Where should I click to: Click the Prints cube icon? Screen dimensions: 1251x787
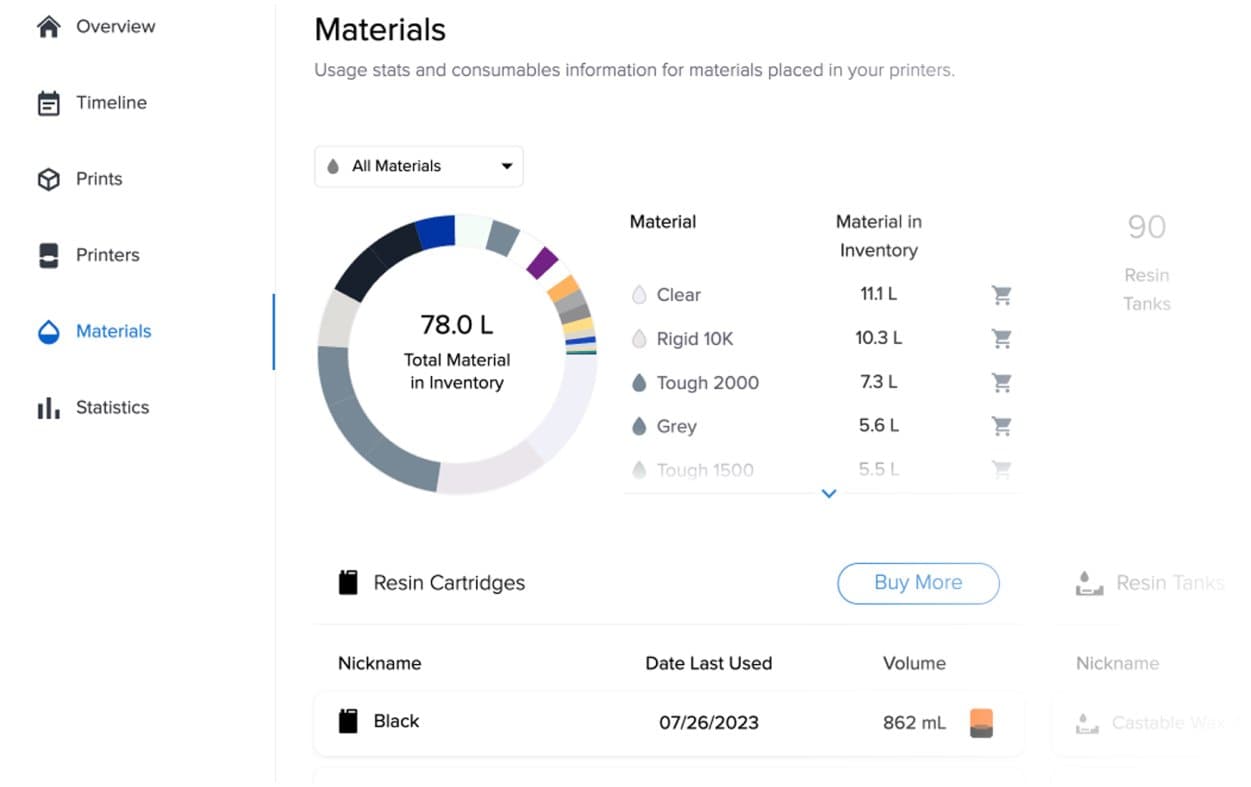[x=48, y=179]
